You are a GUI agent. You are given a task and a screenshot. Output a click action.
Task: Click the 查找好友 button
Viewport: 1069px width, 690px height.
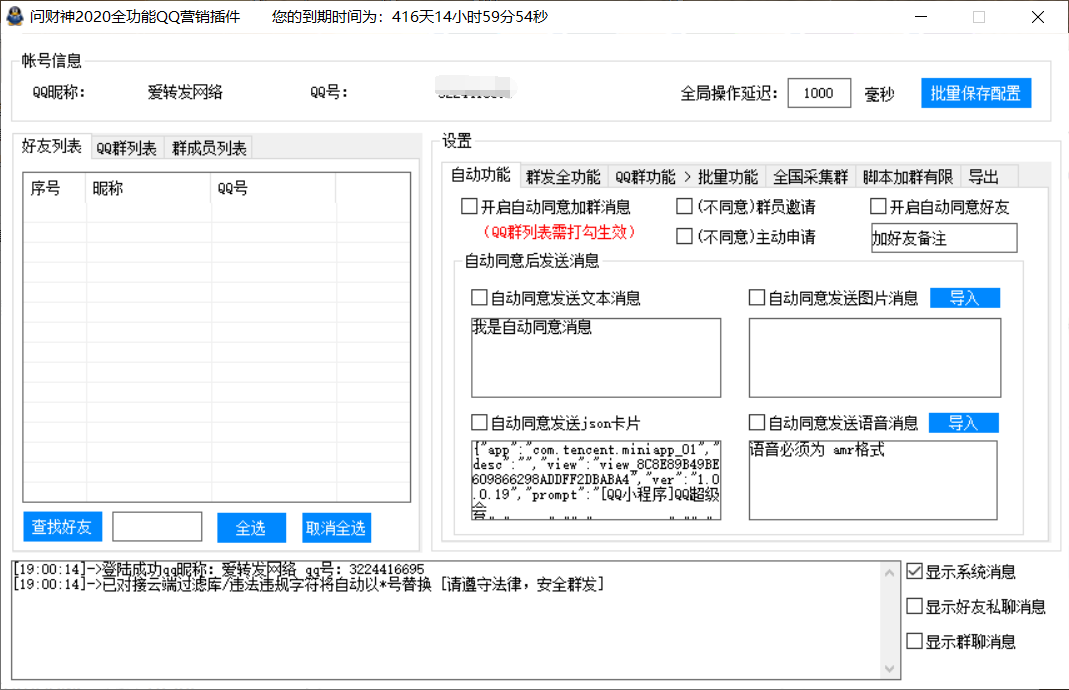(62, 527)
